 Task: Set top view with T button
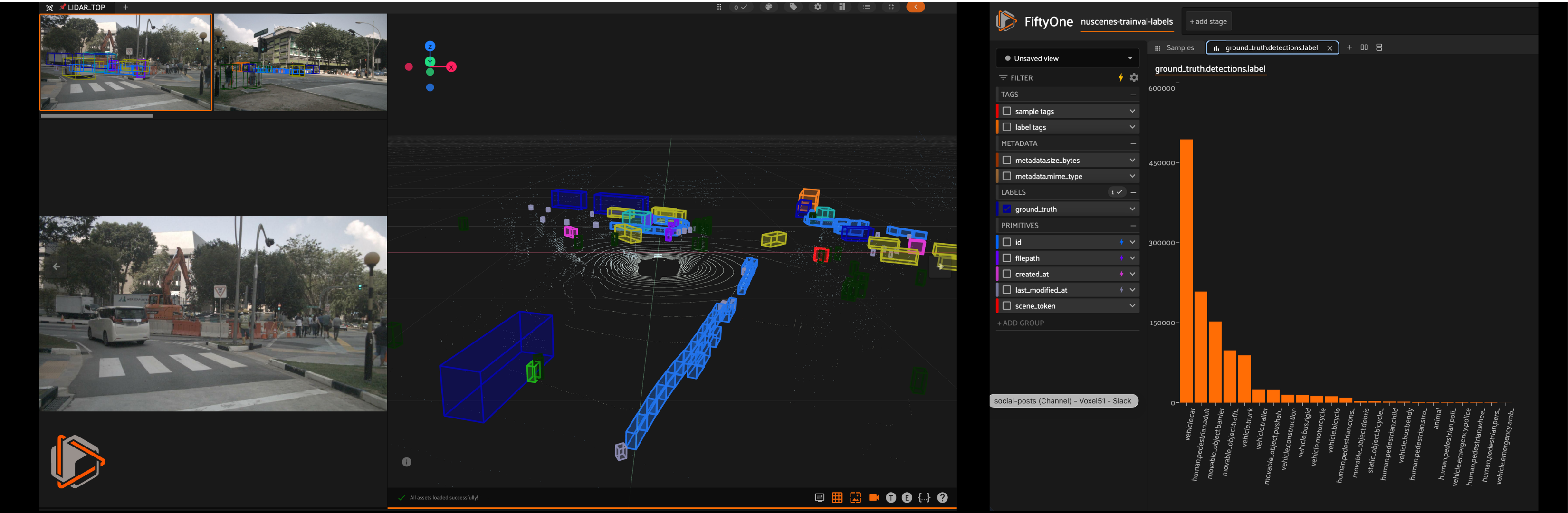coord(891,498)
